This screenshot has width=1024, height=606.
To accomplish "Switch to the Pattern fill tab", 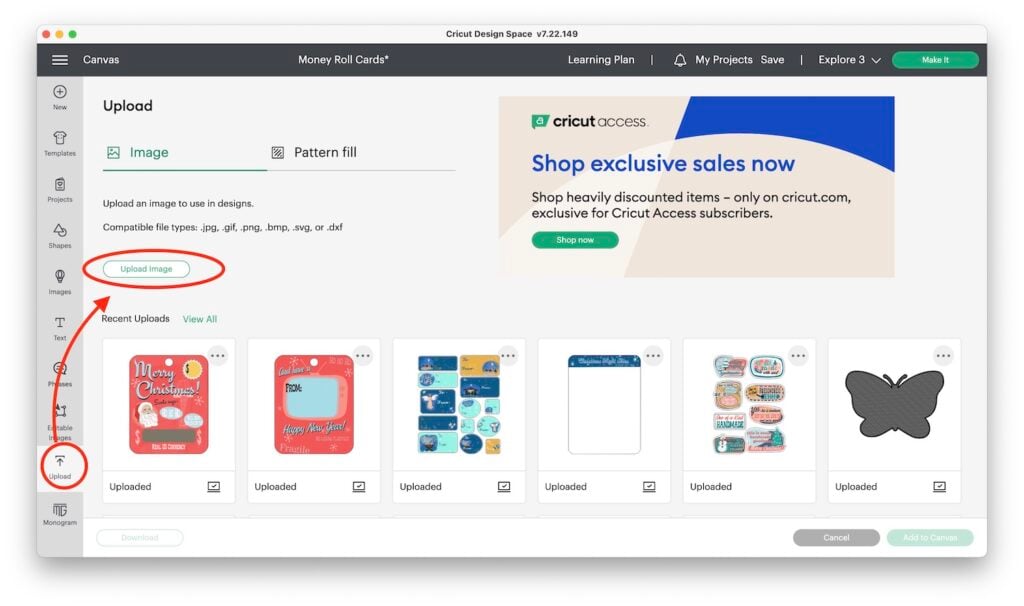I will point(314,152).
